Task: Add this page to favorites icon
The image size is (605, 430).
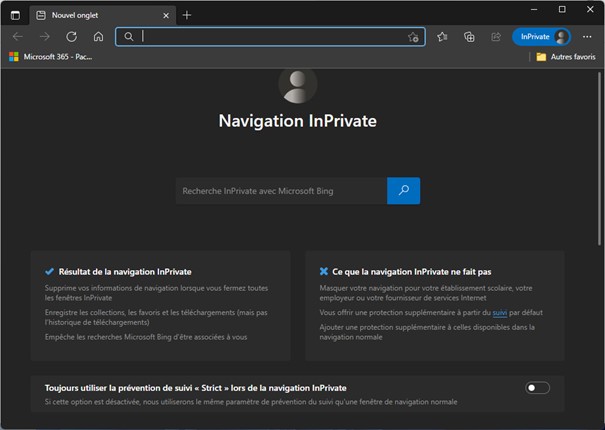Action: point(413,37)
